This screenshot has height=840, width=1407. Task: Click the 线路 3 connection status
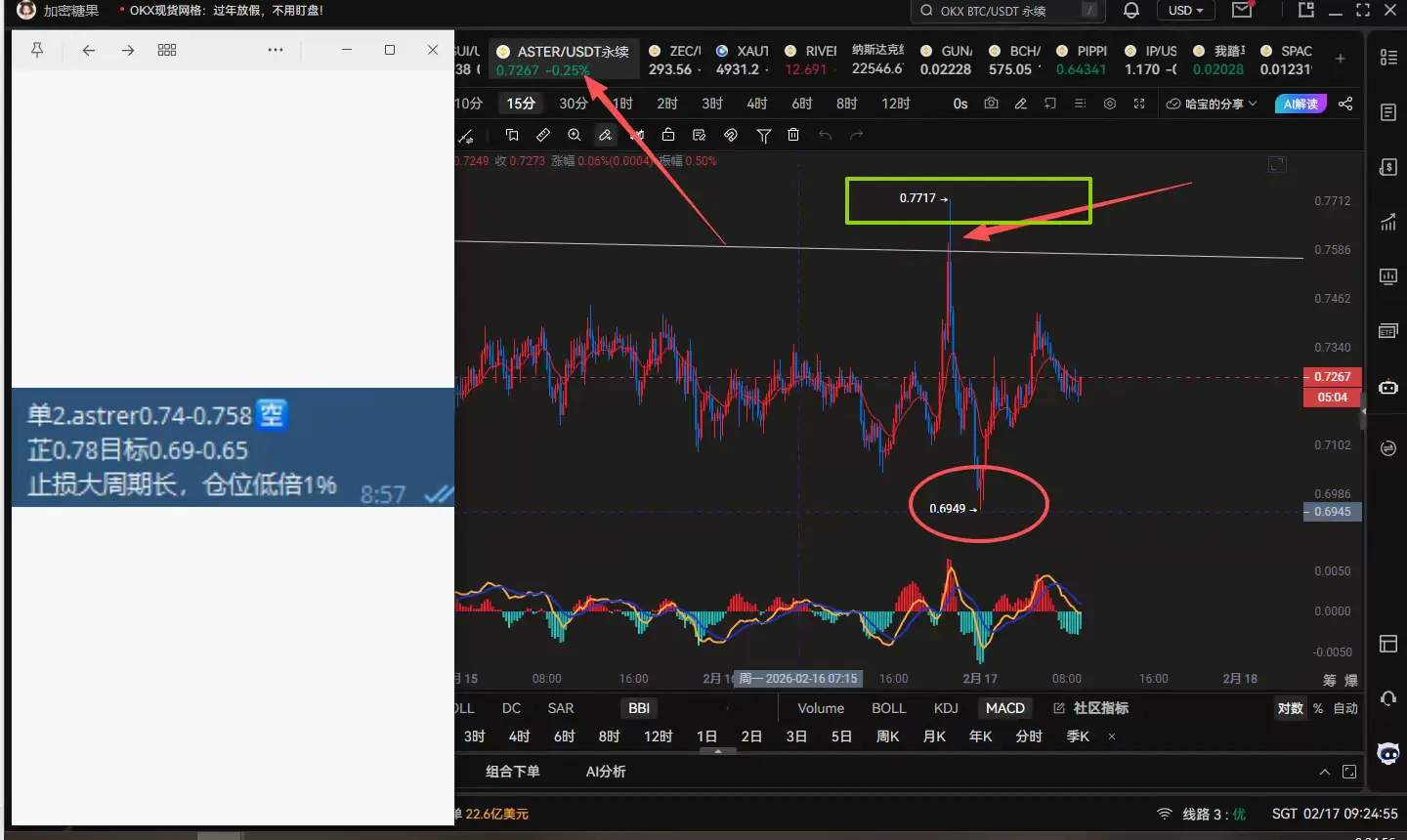(x=1202, y=814)
